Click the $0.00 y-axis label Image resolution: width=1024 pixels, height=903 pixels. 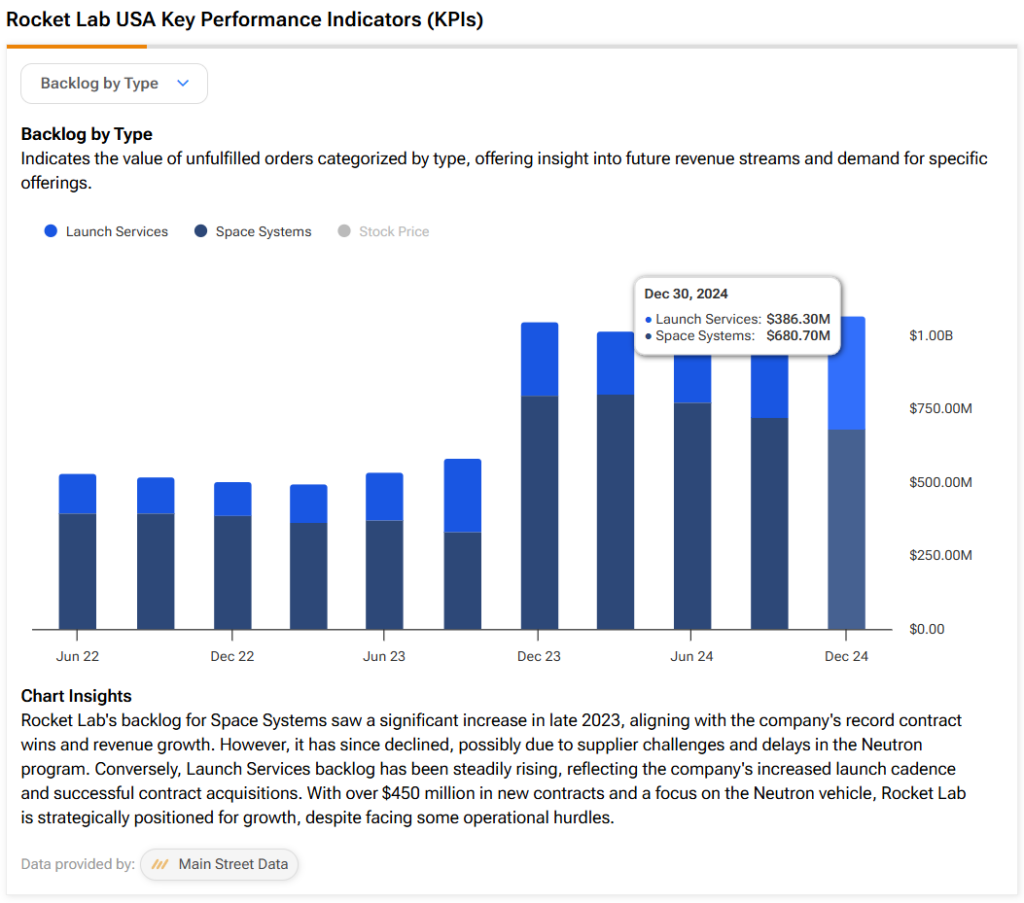click(927, 629)
